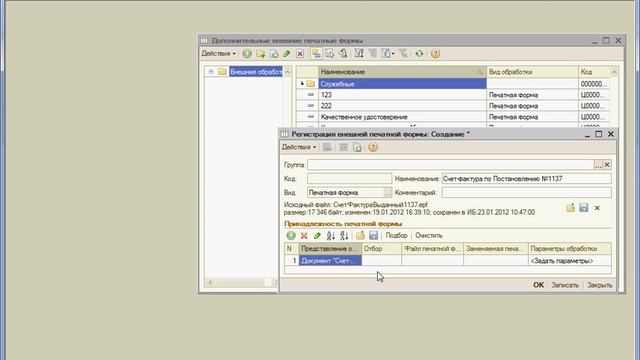Expand the Внешние обработки tree node
640x360 pixels.
(x=211, y=72)
